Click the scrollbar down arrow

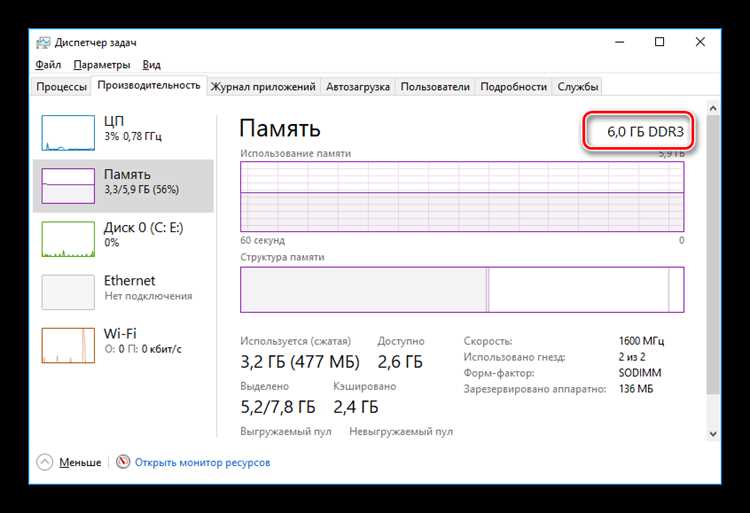click(713, 434)
